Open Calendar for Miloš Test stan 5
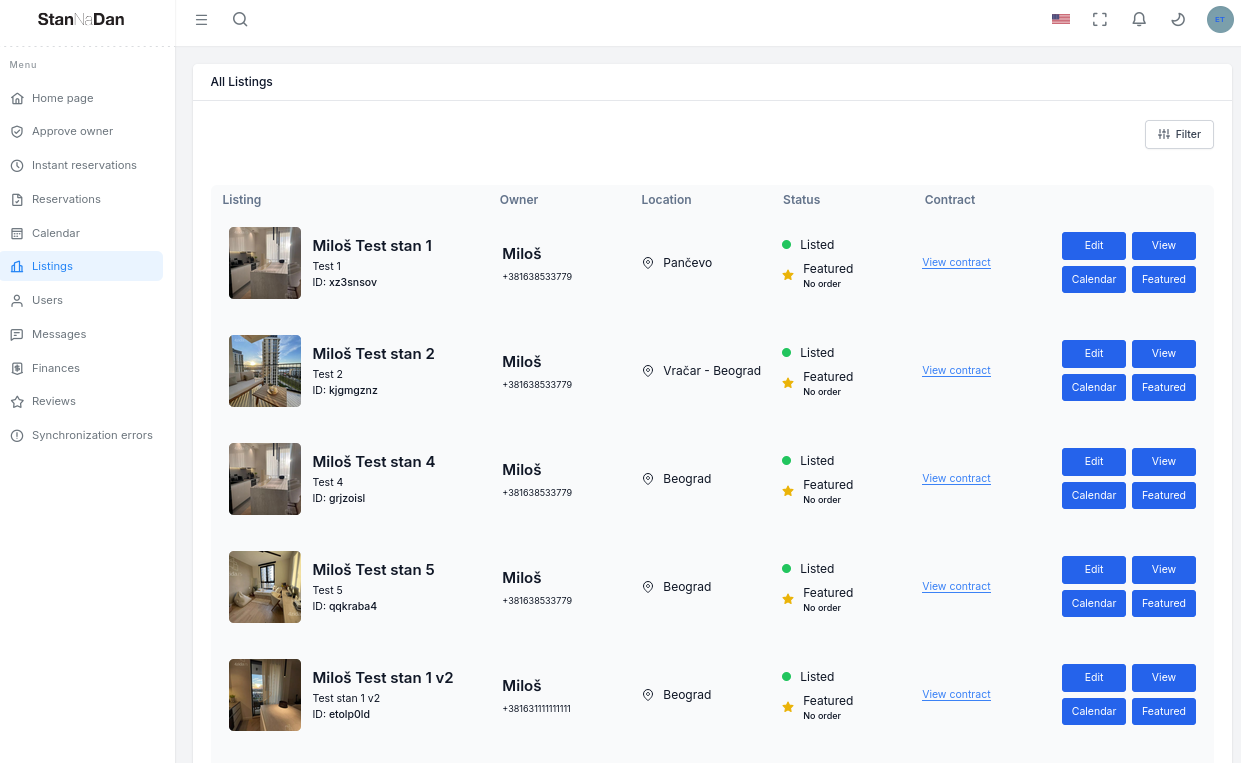The image size is (1241, 763). [x=1094, y=603]
